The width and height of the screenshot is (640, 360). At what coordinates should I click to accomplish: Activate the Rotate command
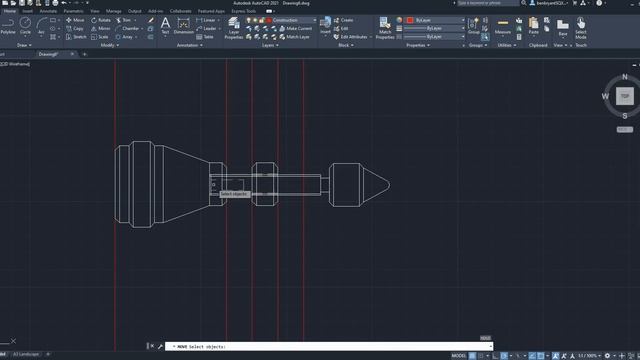click(x=101, y=20)
